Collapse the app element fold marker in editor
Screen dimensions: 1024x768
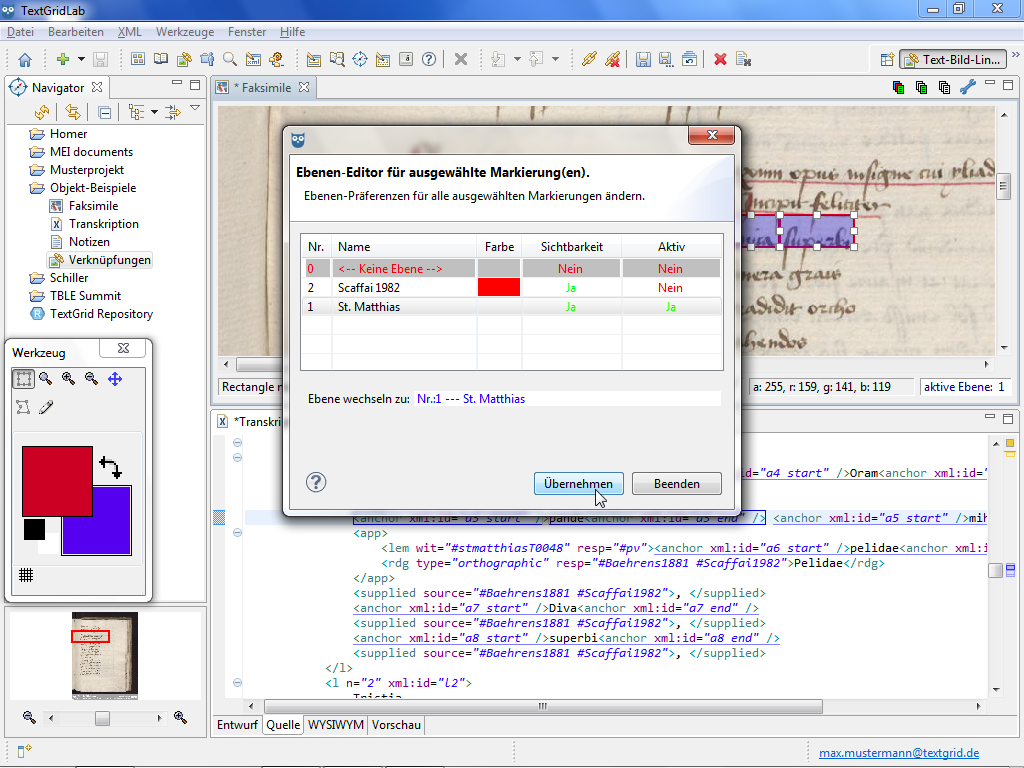click(237, 534)
